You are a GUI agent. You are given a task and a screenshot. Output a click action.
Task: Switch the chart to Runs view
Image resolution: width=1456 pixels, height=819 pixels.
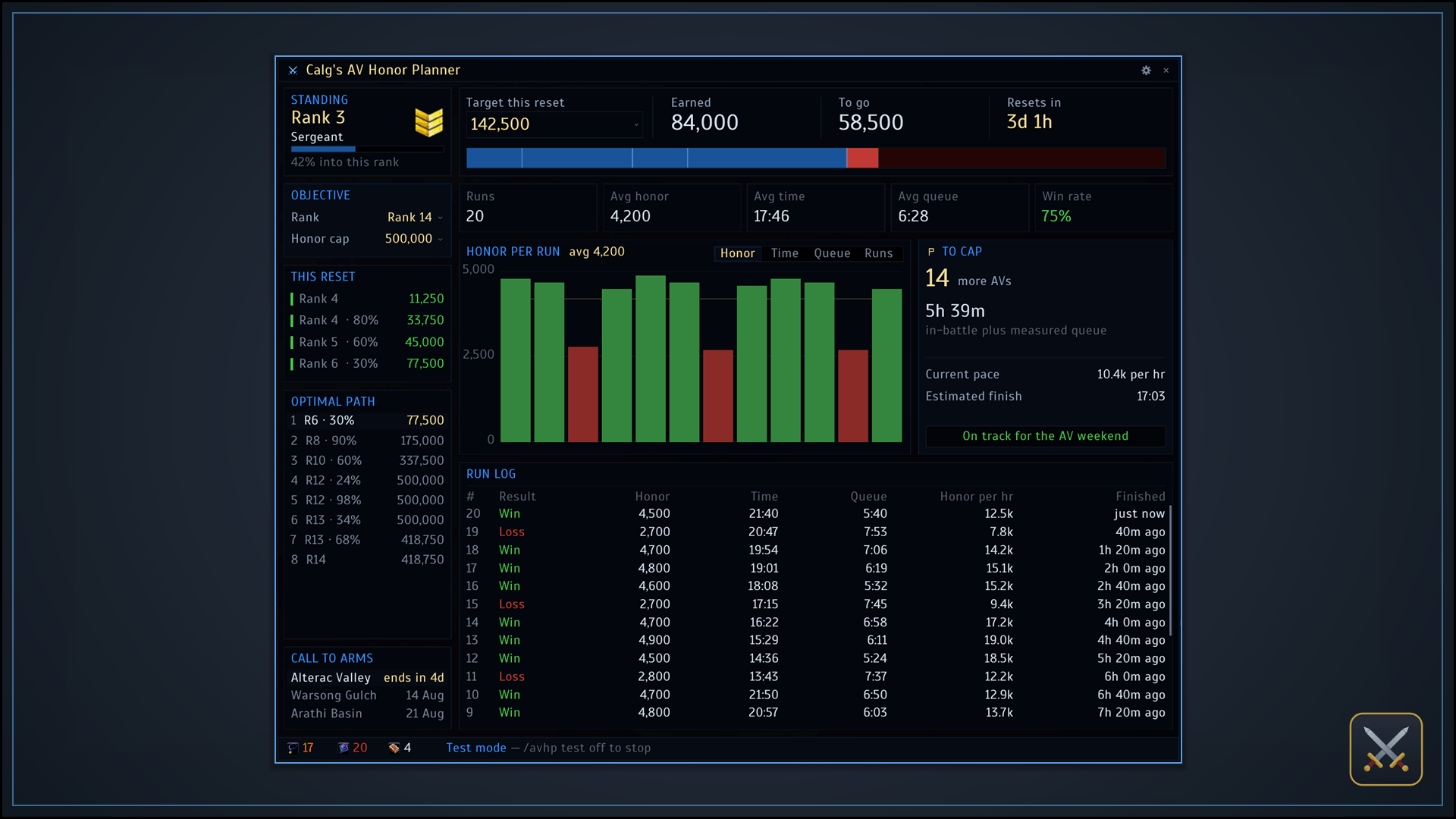point(878,253)
